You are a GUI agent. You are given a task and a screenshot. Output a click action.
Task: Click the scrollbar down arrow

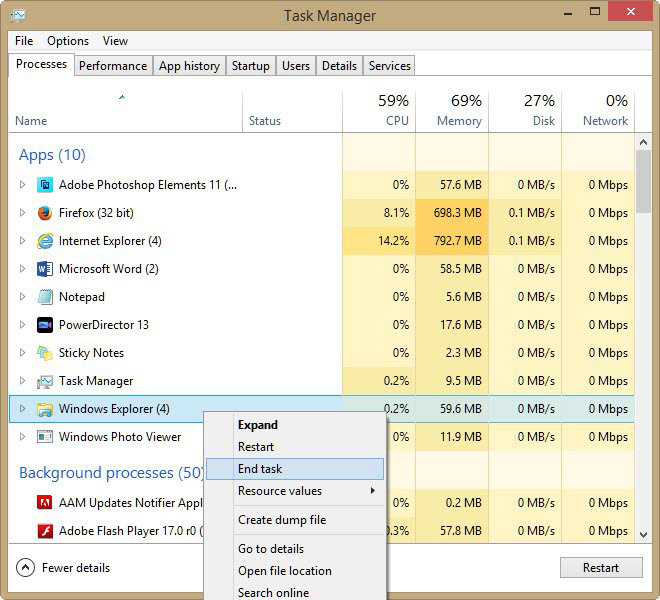643,535
